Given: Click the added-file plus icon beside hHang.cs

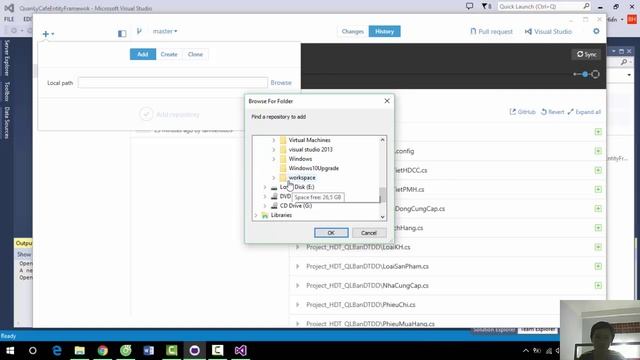Looking at the screenshot, I should (598, 228).
